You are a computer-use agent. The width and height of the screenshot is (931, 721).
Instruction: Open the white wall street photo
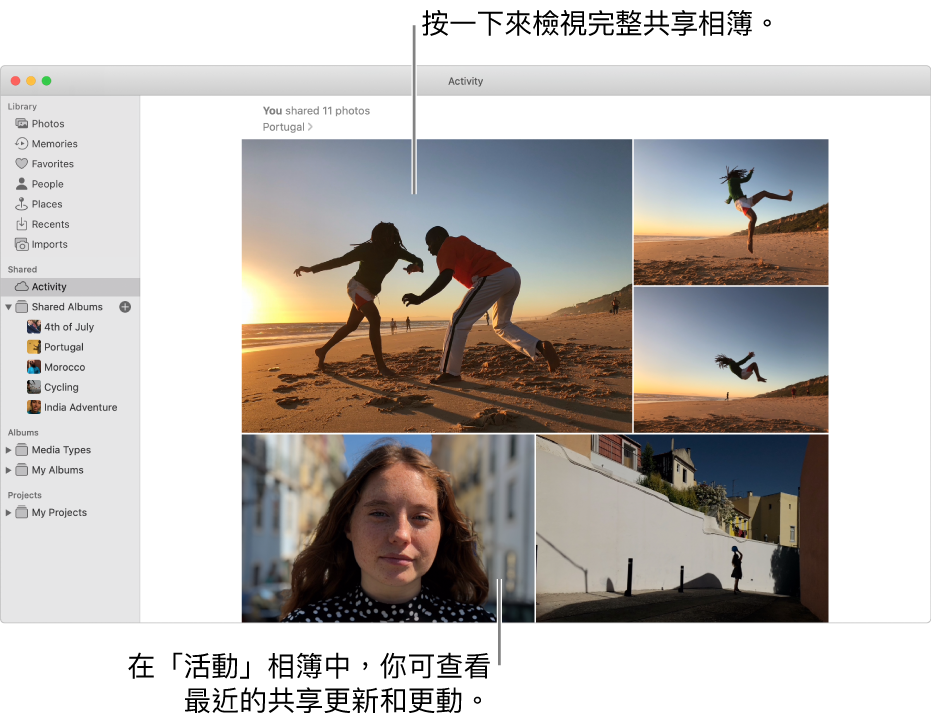coord(682,529)
